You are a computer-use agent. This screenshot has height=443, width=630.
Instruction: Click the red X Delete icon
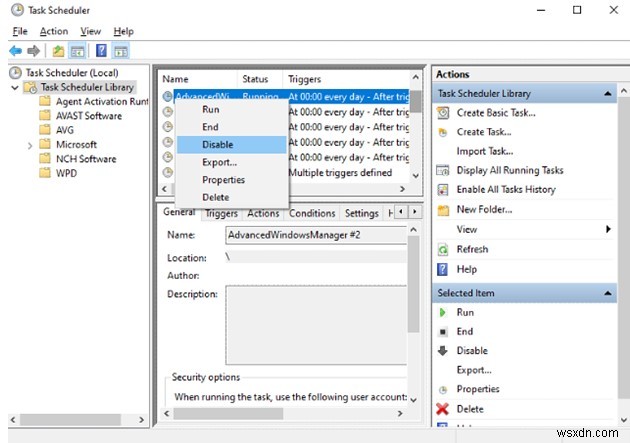[x=442, y=409]
